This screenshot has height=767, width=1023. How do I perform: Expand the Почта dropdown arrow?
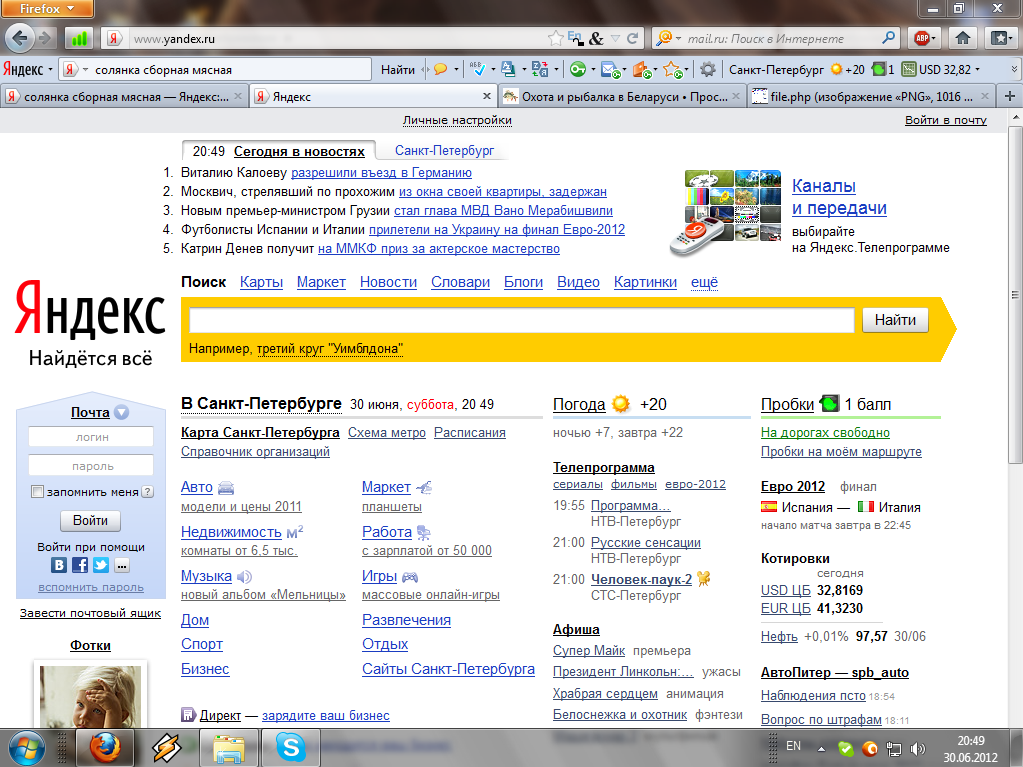click(121, 412)
